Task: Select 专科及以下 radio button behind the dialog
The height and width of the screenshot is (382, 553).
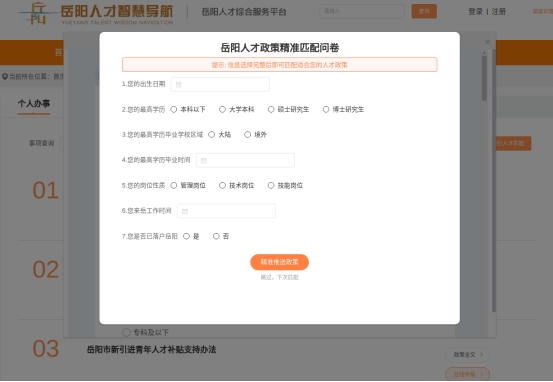Action: click(126, 332)
